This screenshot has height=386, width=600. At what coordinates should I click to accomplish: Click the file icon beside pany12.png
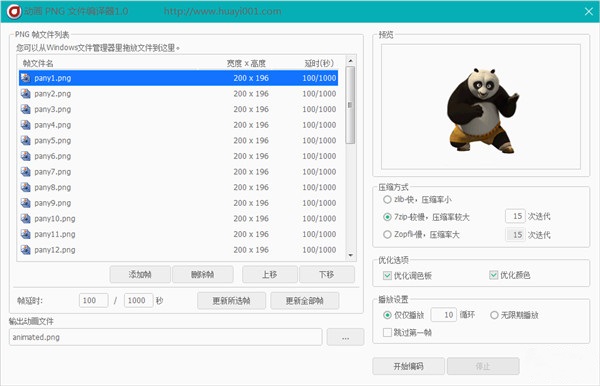pyautogui.click(x=26, y=250)
